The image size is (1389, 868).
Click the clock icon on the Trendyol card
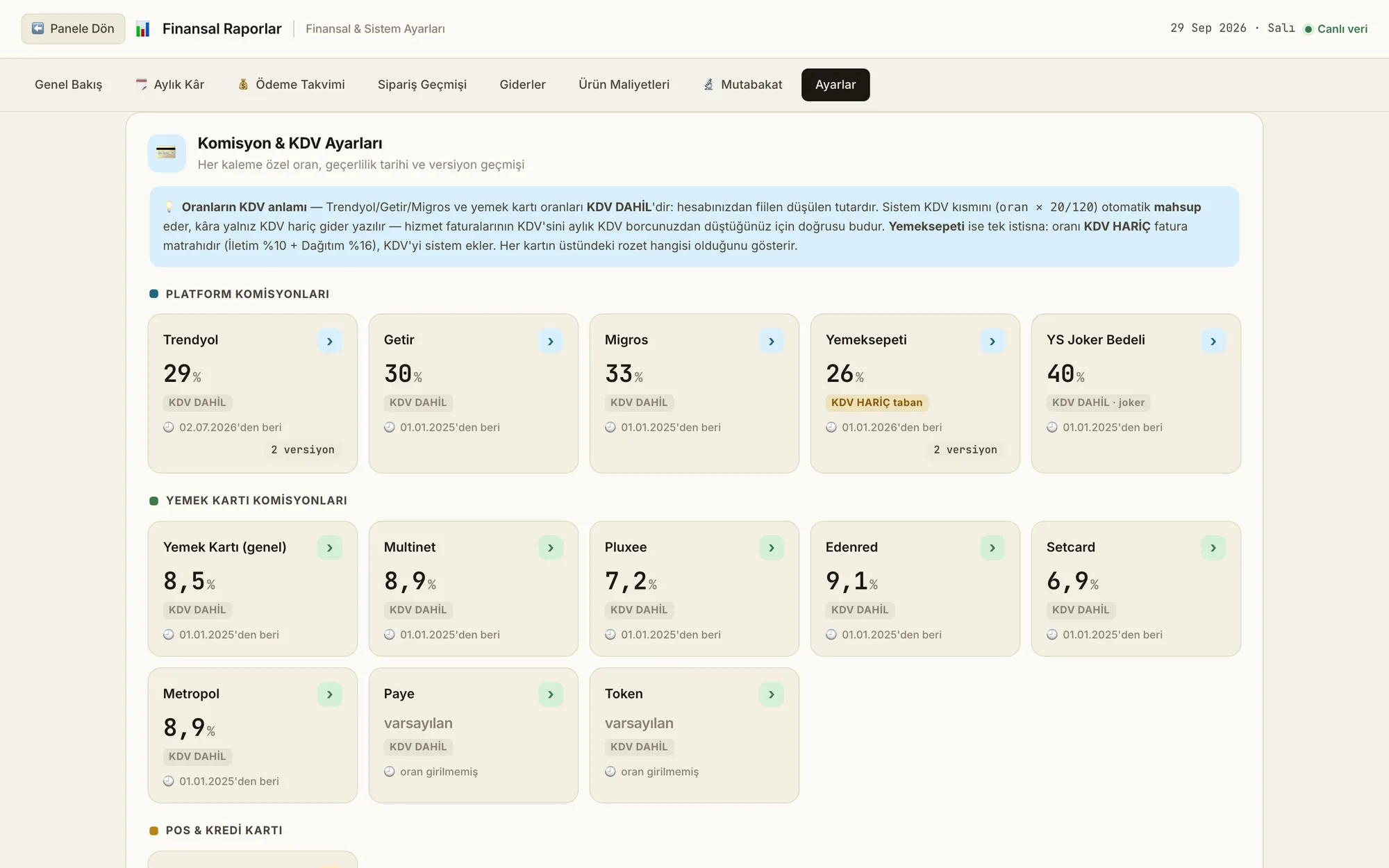(169, 427)
